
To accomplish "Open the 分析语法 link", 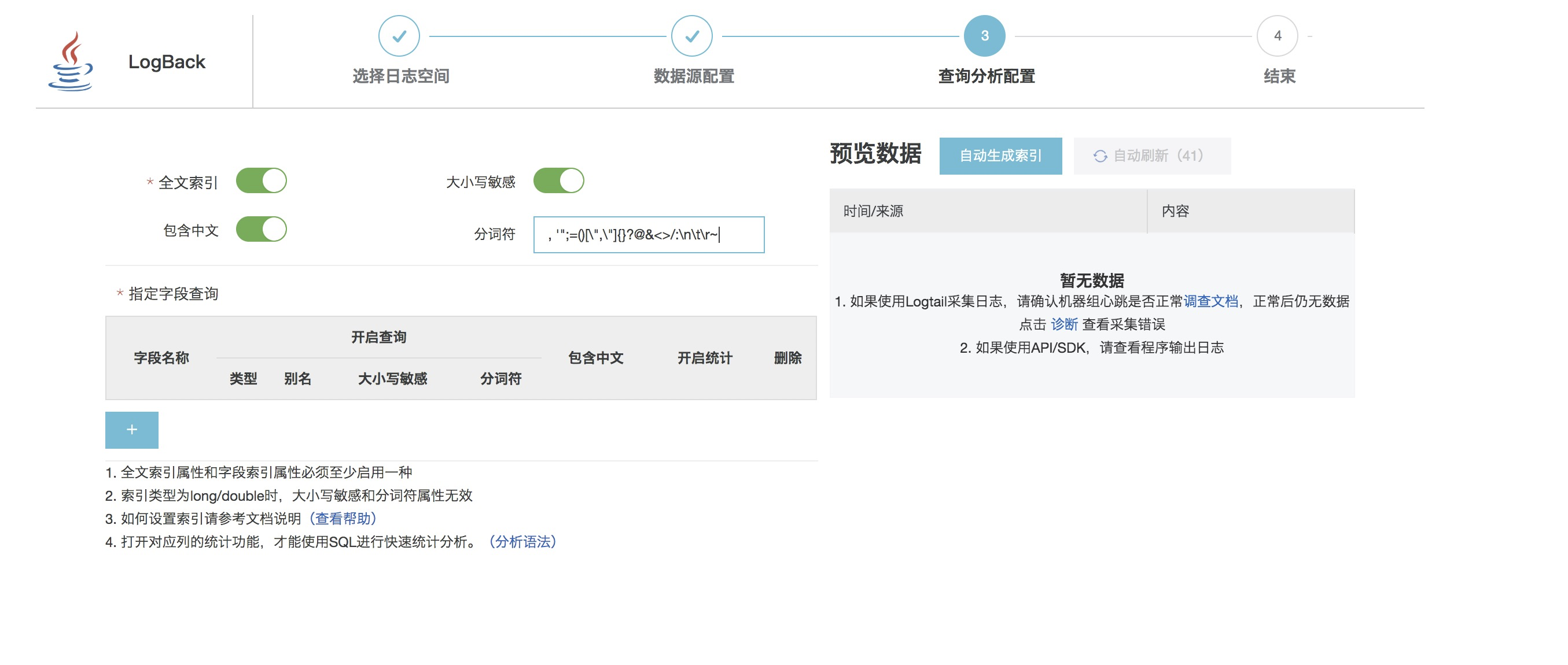I will point(522,541).
